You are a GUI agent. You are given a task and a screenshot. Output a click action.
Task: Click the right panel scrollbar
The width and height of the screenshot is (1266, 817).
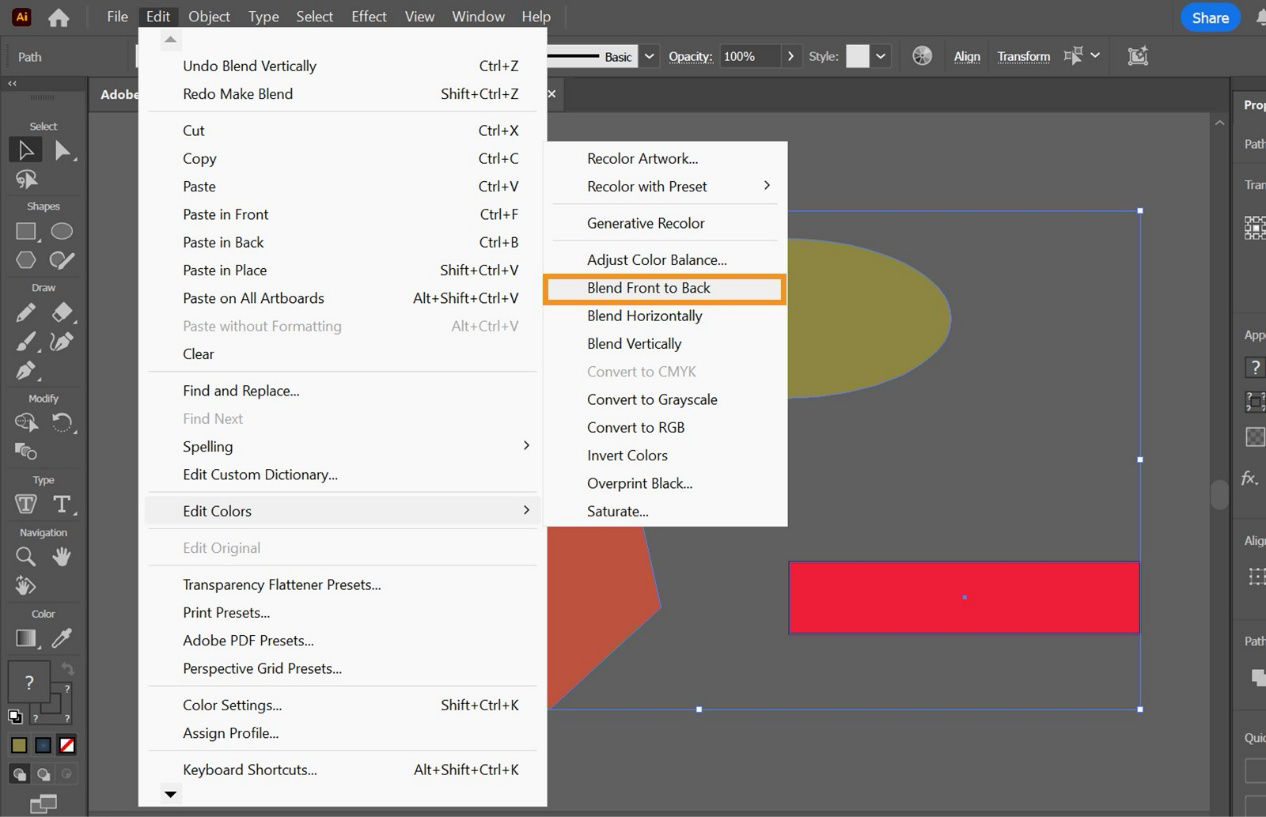pyautogui.click(x=1219, y=495)
